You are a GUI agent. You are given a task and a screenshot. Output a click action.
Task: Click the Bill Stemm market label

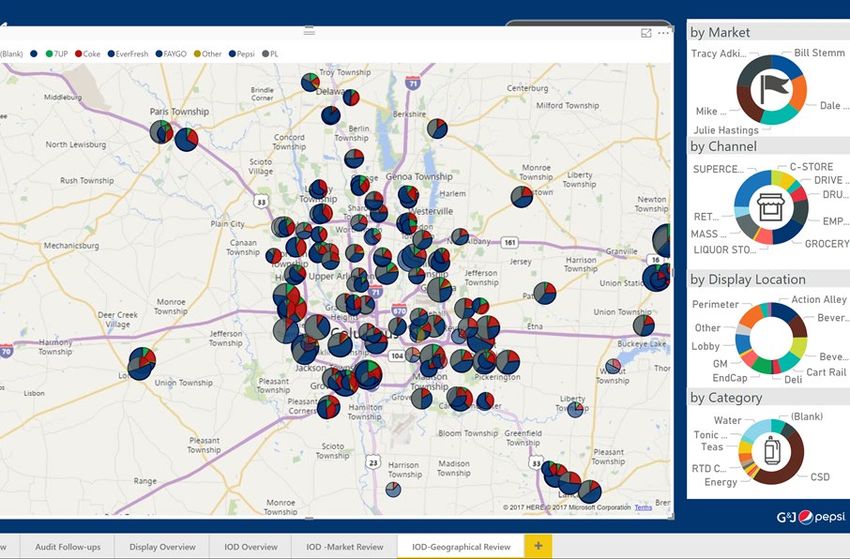tap(819, 53)
